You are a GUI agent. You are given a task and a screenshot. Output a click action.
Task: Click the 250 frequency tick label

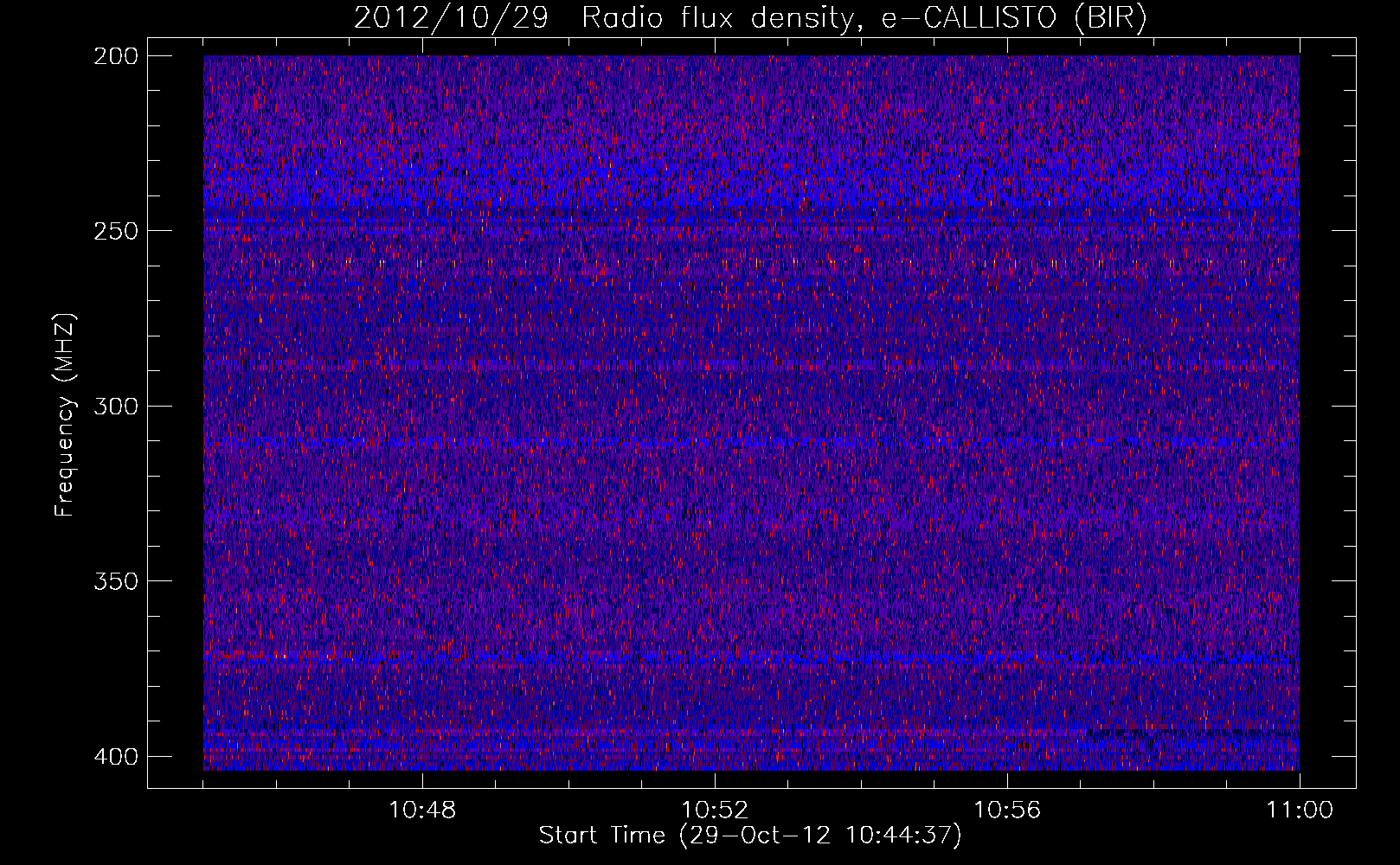[x=115, y=231]
